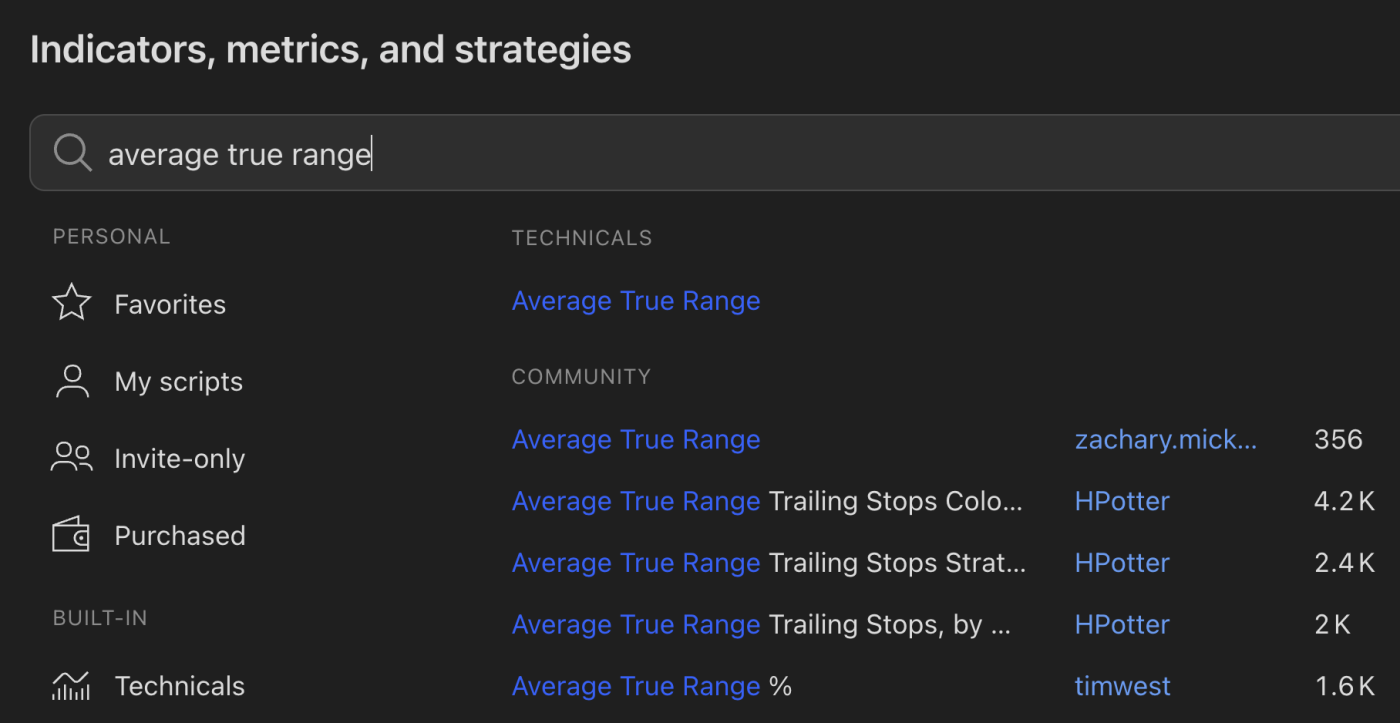1400x723 pixels.
Task: Click the My scripts person icon
Action: click(x=72, y=381)
